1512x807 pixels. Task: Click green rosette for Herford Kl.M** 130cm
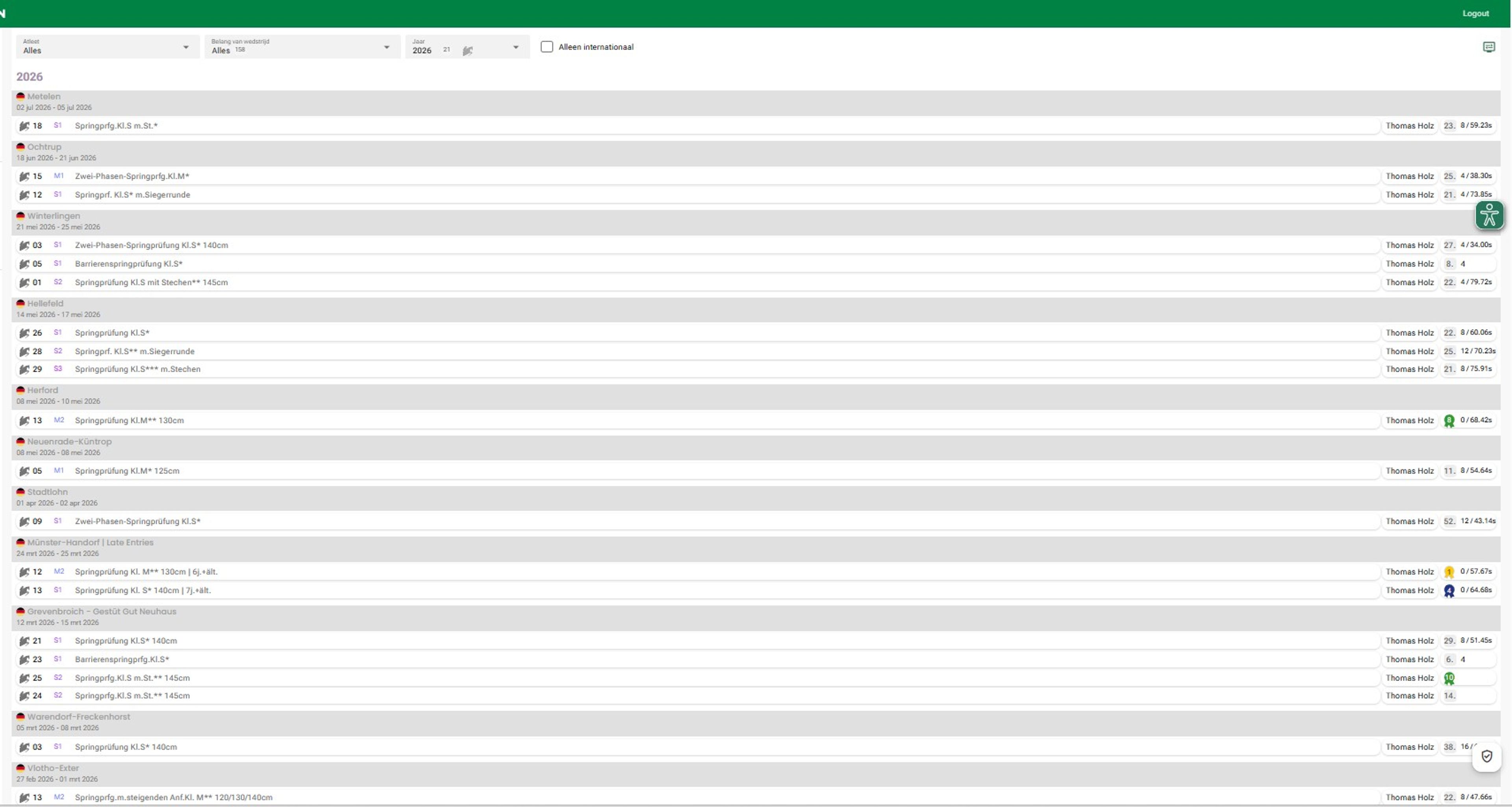pyautogui.click(x=1449, y=421)
